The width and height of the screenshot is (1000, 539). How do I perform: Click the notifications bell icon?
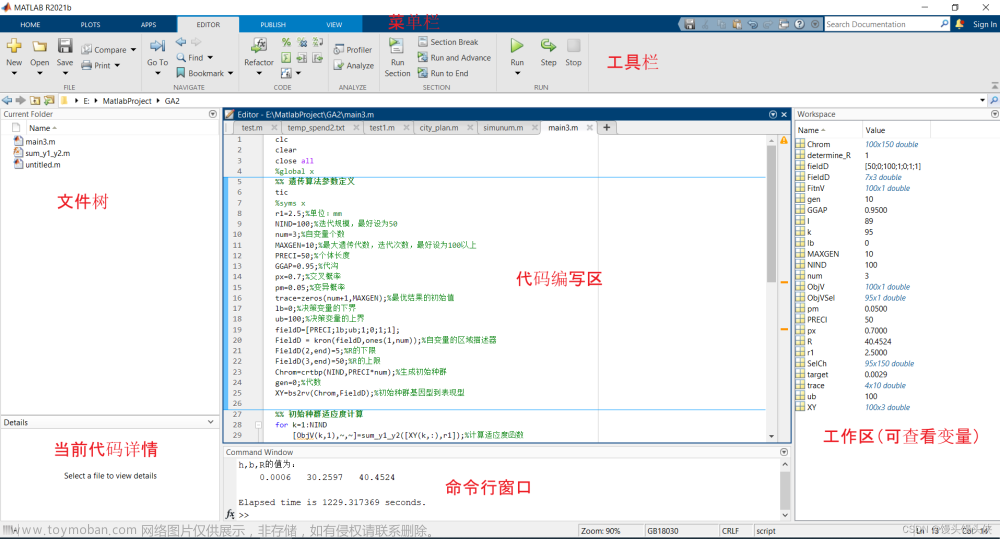point(960,24)
